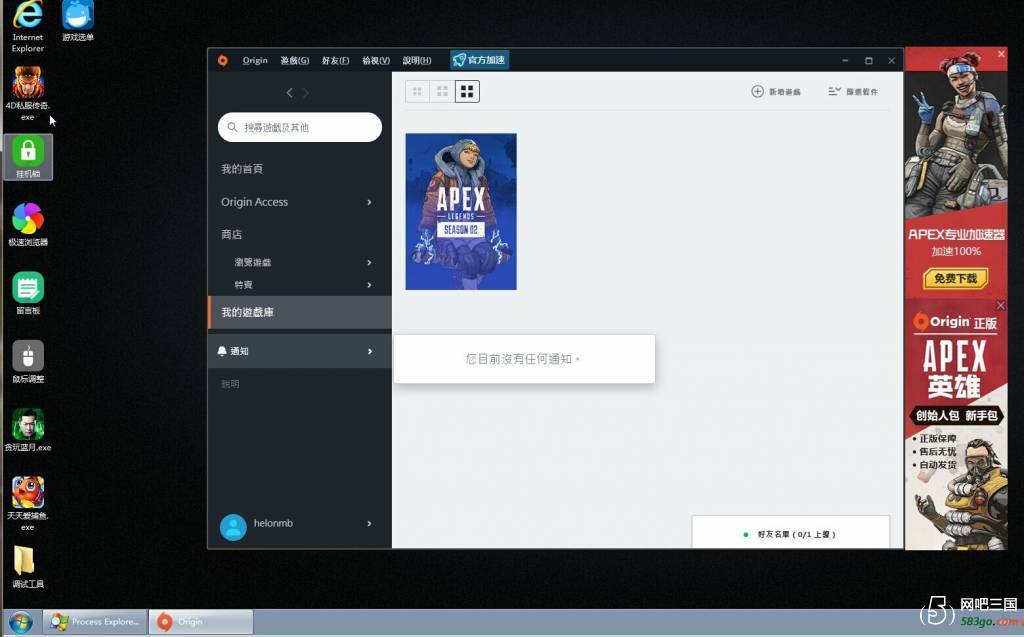The image size is (1024, 637).
Task: Click the search magnifier icon
Action: point(232,127)
